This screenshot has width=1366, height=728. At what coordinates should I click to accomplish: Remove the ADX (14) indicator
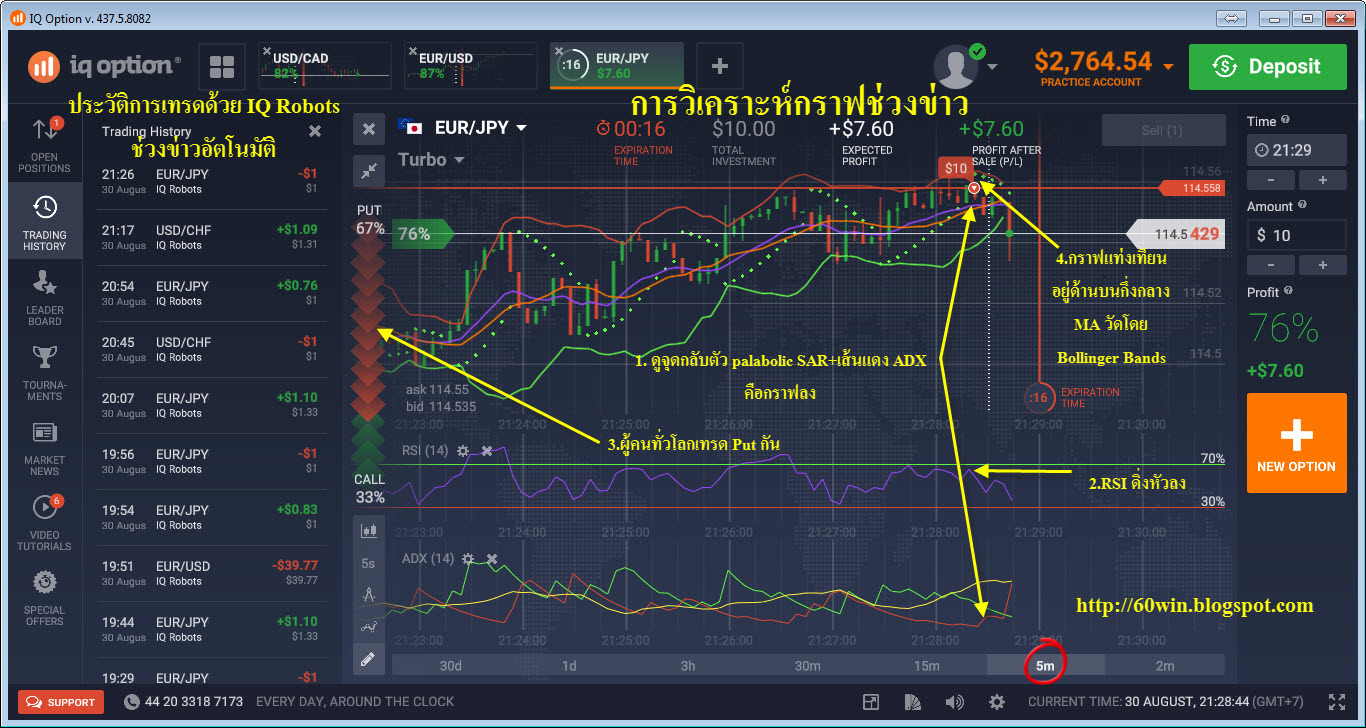coord(492,559)
